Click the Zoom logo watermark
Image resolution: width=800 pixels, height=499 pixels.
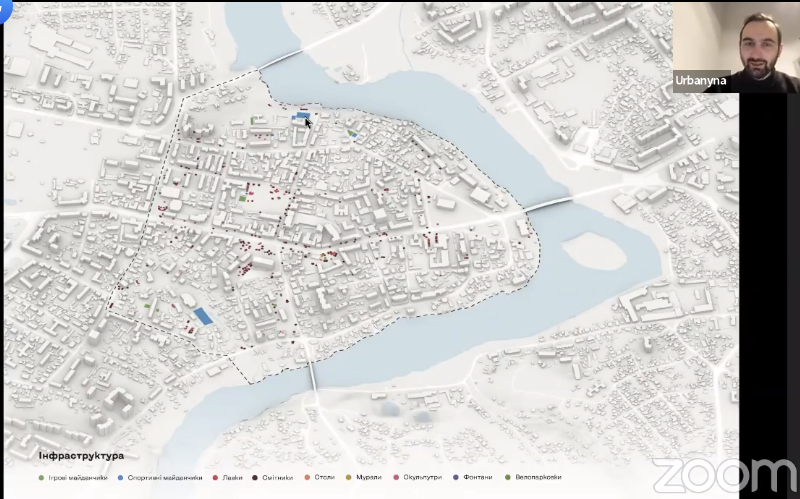tap(724, 472)
